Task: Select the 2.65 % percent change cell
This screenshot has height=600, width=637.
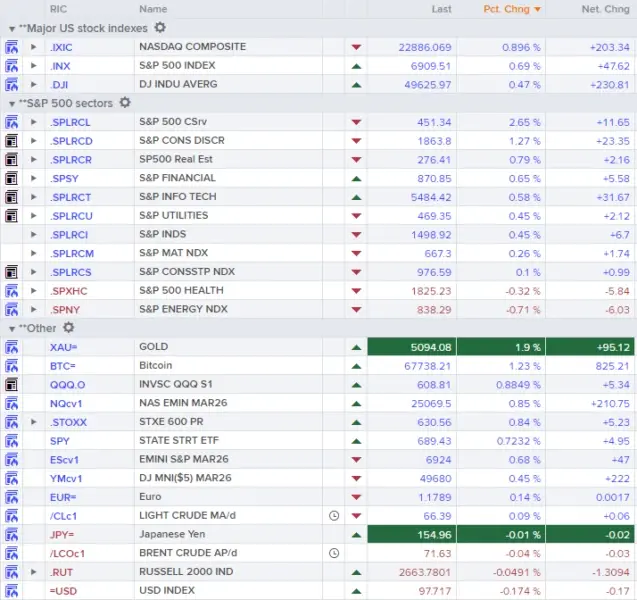Action: coord(501,122)
